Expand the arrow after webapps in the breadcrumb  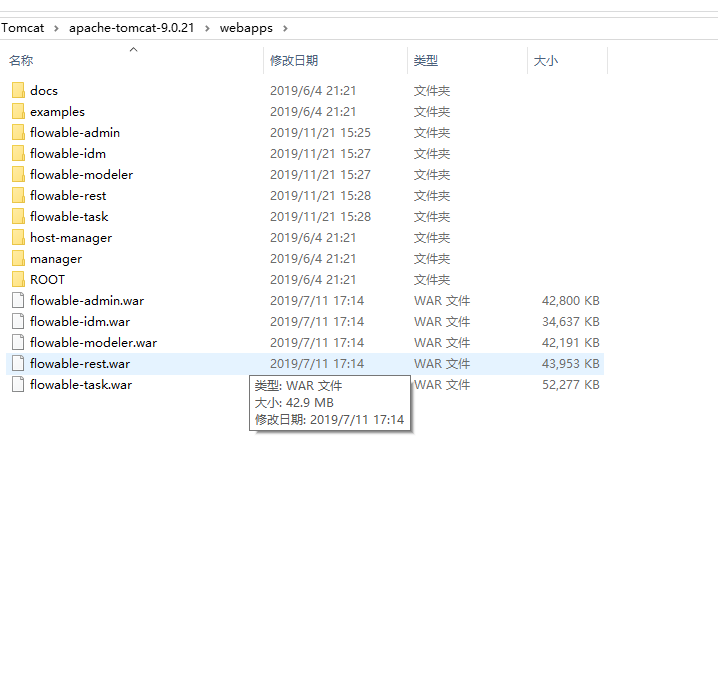click(x=285, y=28)
